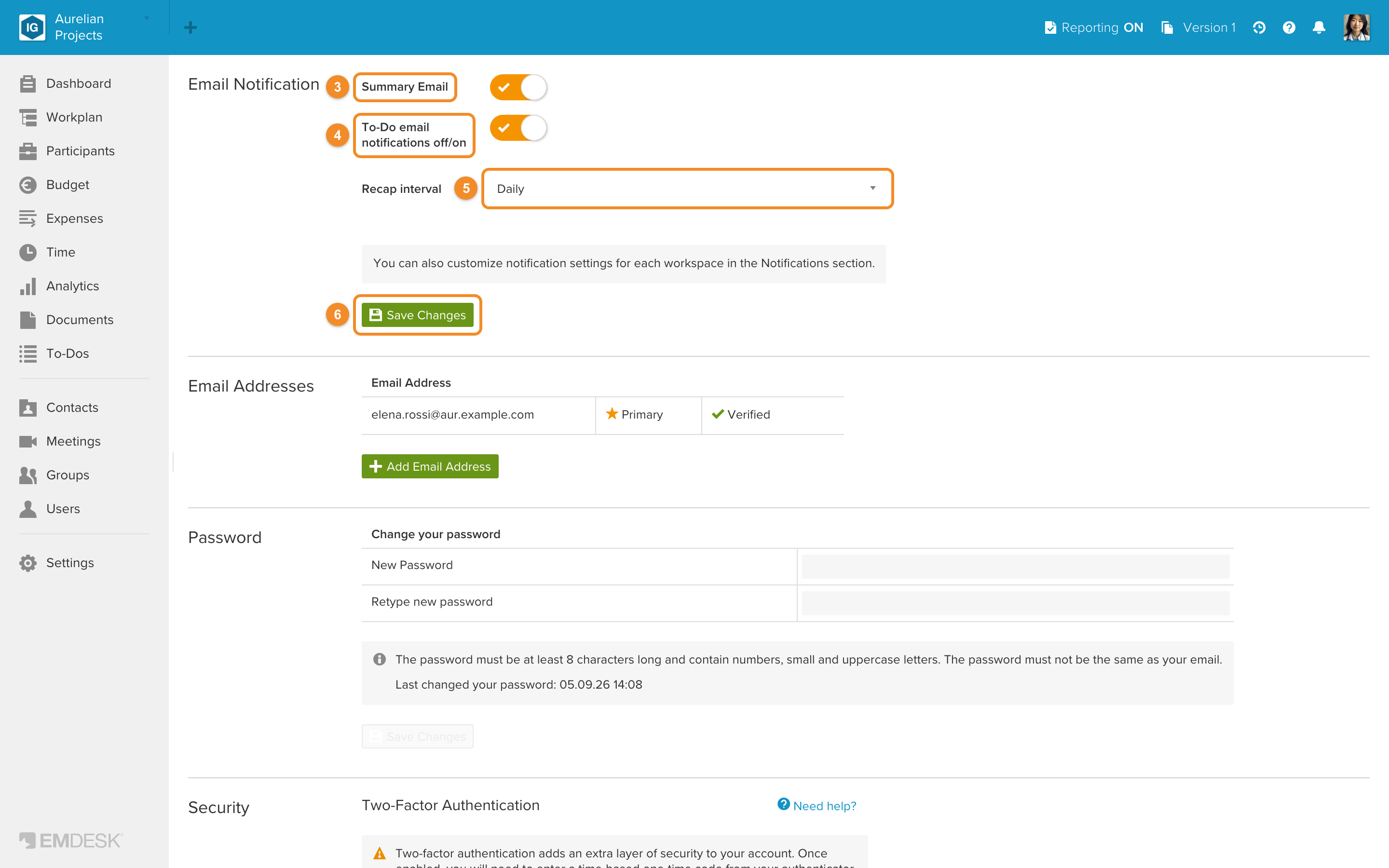Open Settings from the sidebar
The width and height of the screenshot is (1389, 868).
point(56,563)
